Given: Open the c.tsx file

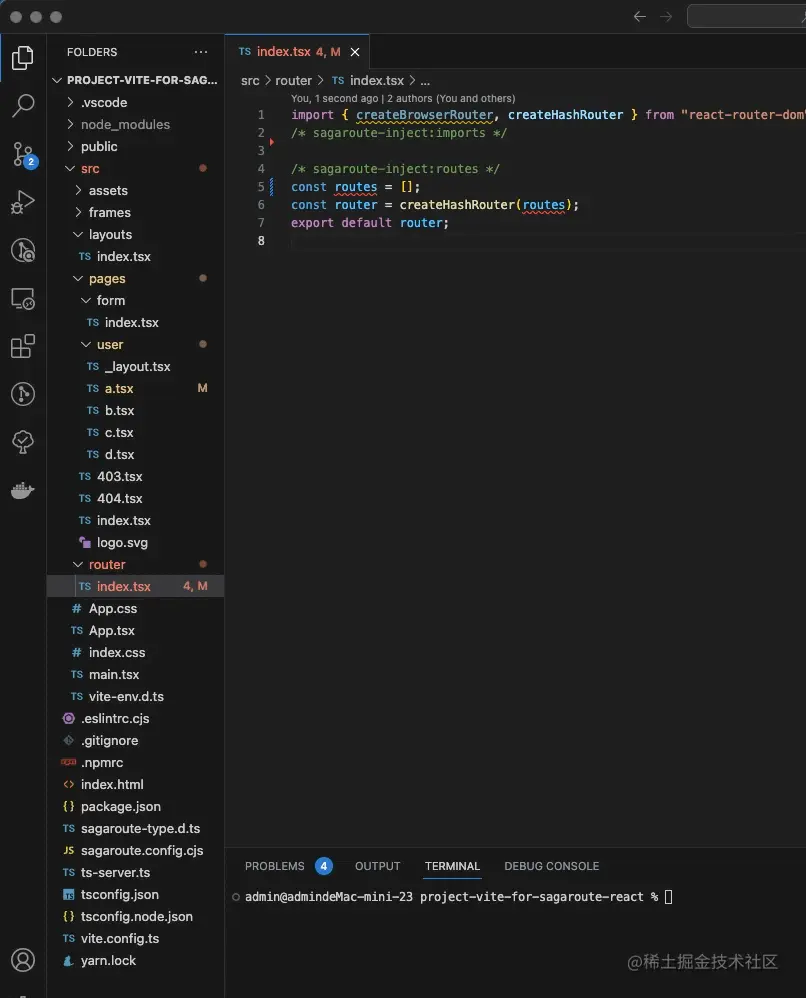Looking at the screenshot, I should (136, 433).
